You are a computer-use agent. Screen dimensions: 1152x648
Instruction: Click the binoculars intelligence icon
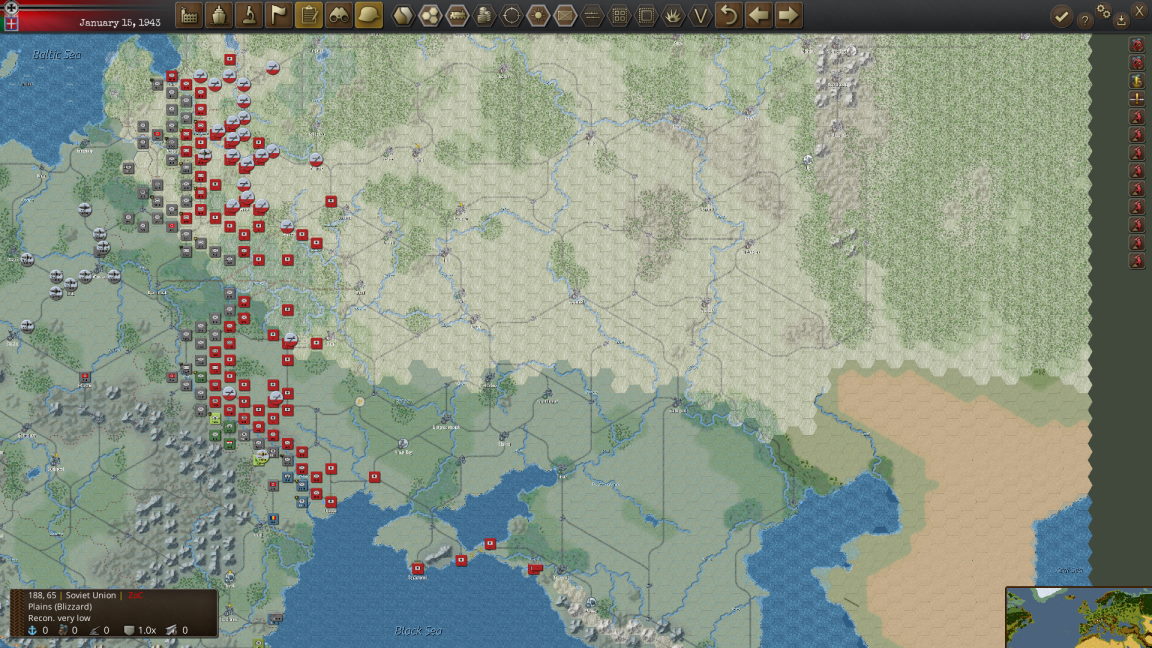[339, 15]
